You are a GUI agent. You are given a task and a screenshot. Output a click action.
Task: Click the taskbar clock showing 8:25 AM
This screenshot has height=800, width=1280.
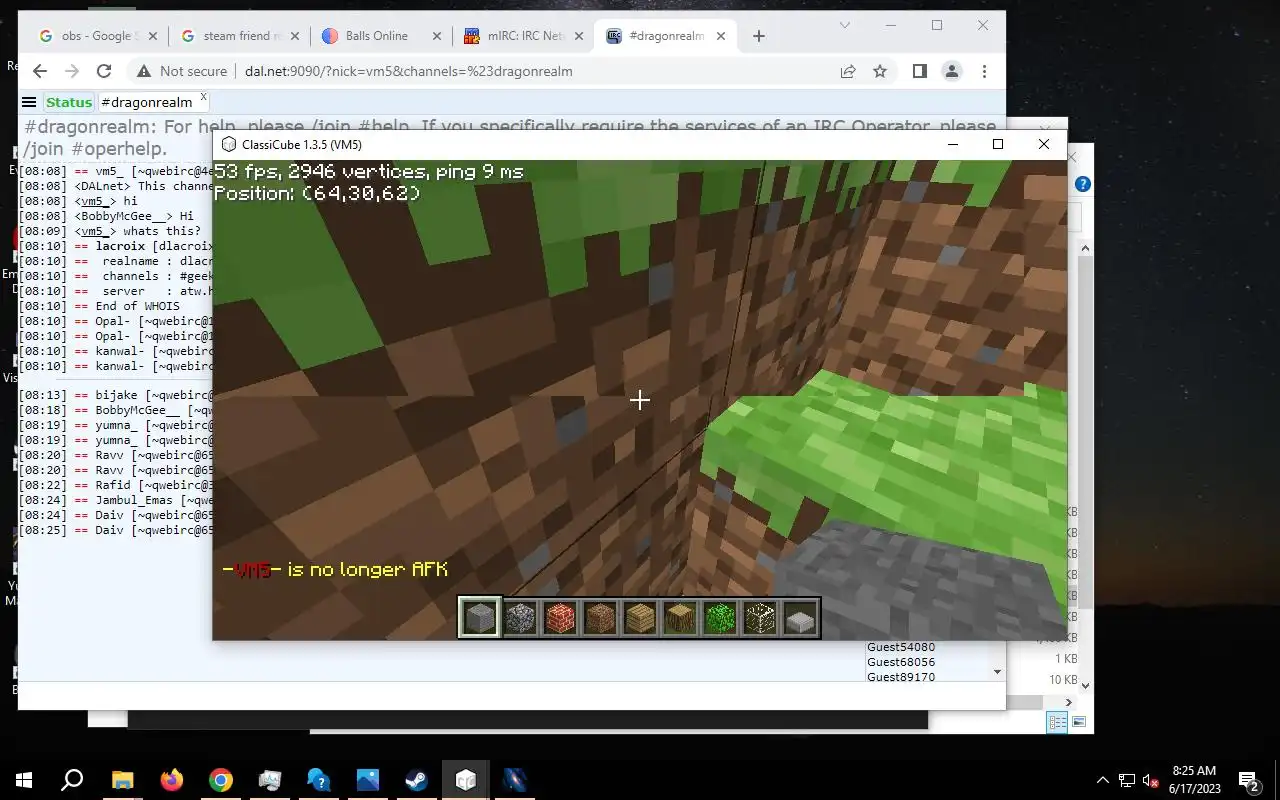click(x=1194, y=780)
